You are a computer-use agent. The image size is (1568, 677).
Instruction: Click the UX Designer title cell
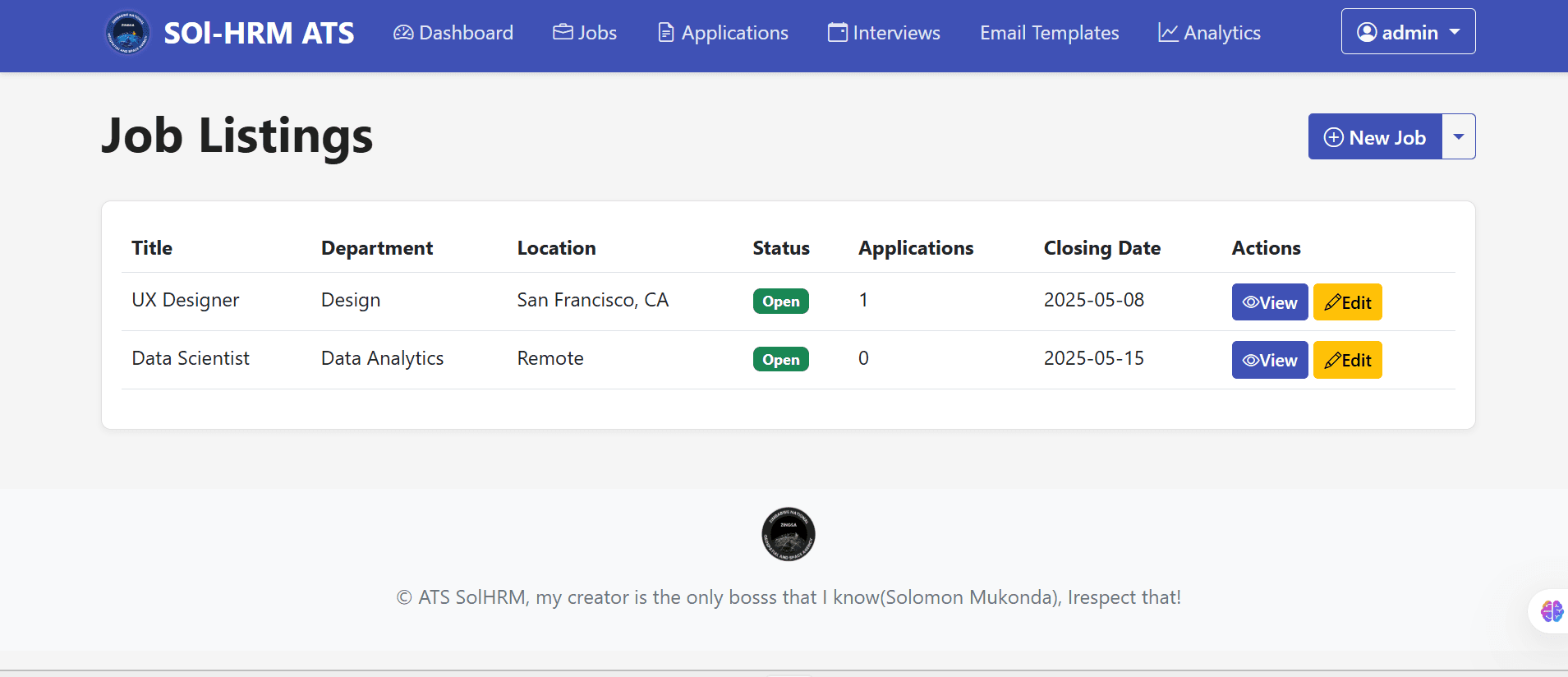[186, 301]
